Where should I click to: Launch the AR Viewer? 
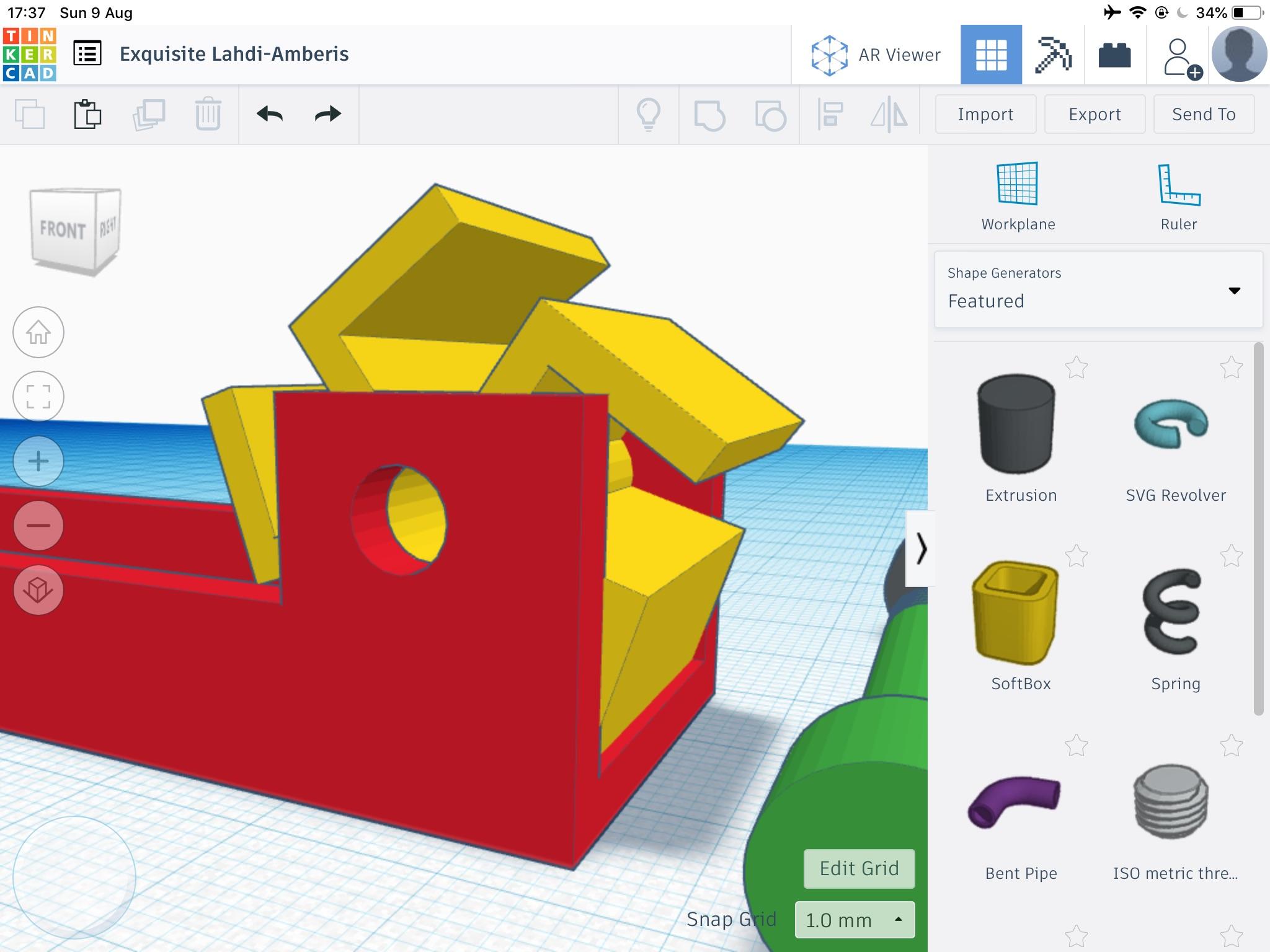(876, 55)
